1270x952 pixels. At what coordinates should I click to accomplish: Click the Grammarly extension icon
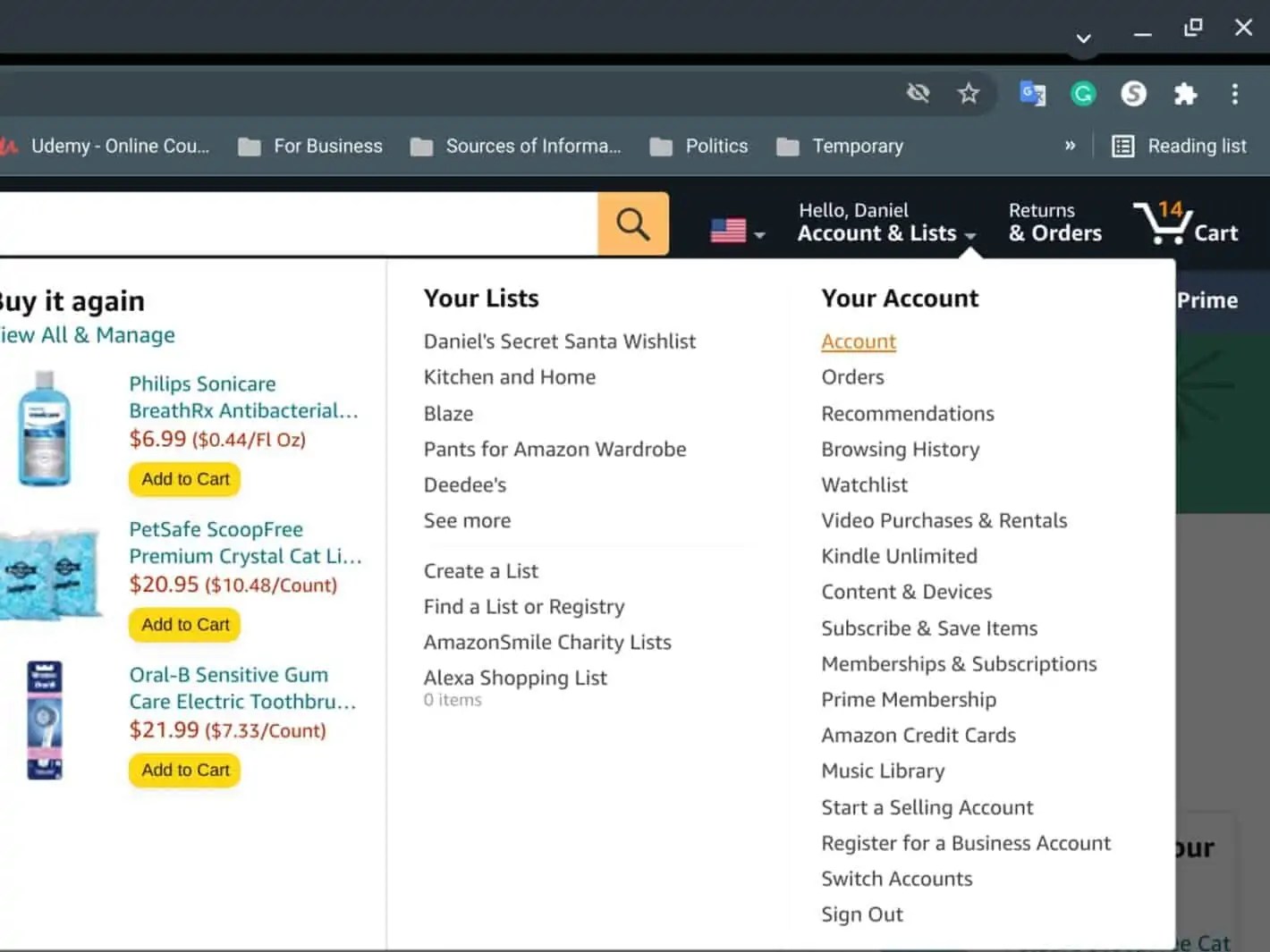tap(1083, 93)
